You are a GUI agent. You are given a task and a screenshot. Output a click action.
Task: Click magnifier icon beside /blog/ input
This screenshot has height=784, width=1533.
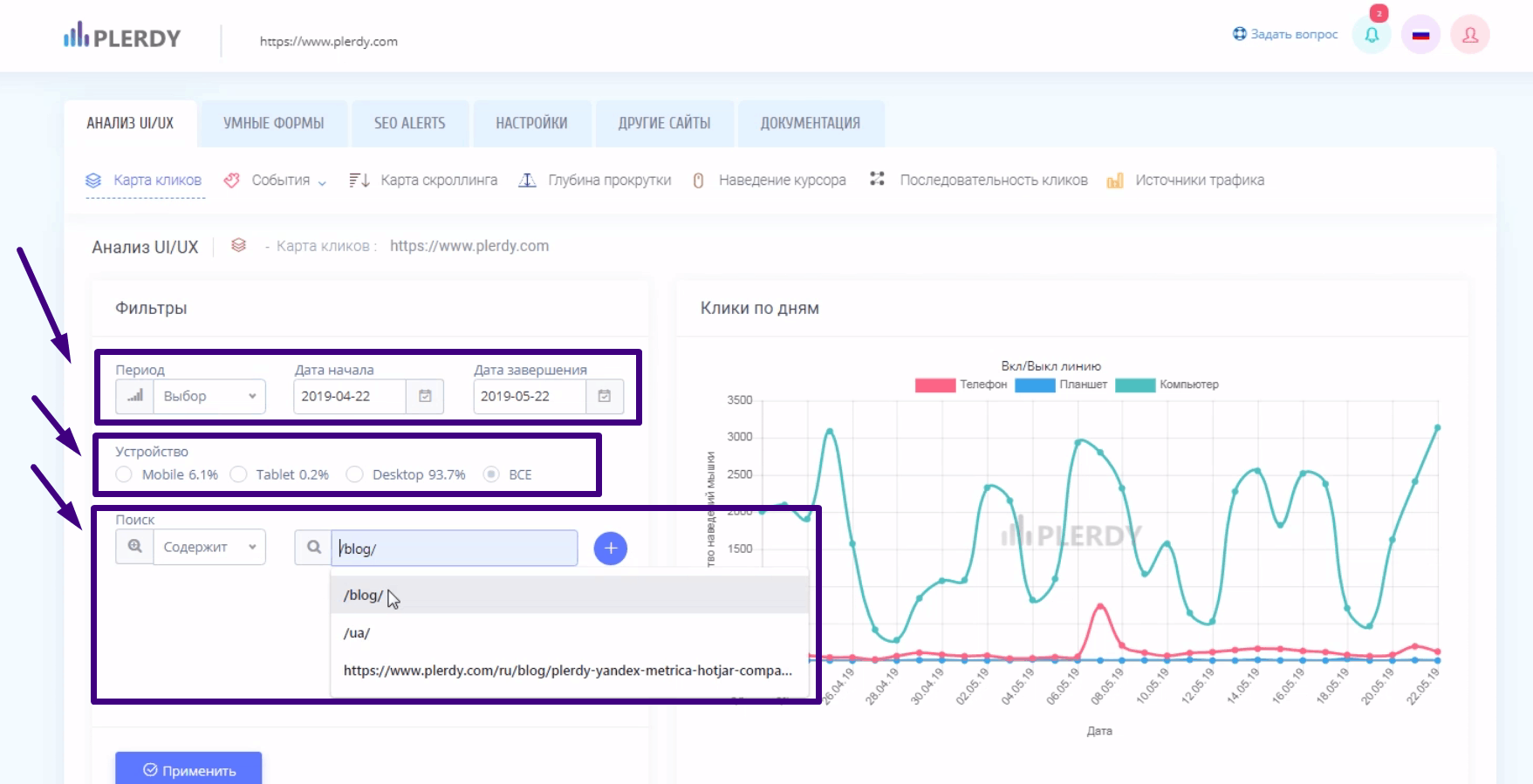pyautogui.click(x=313, y=548)
